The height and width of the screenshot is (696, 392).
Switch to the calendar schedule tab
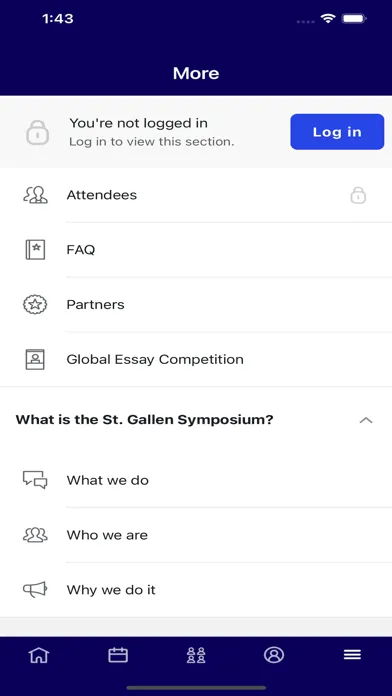[x=118, y=655]
